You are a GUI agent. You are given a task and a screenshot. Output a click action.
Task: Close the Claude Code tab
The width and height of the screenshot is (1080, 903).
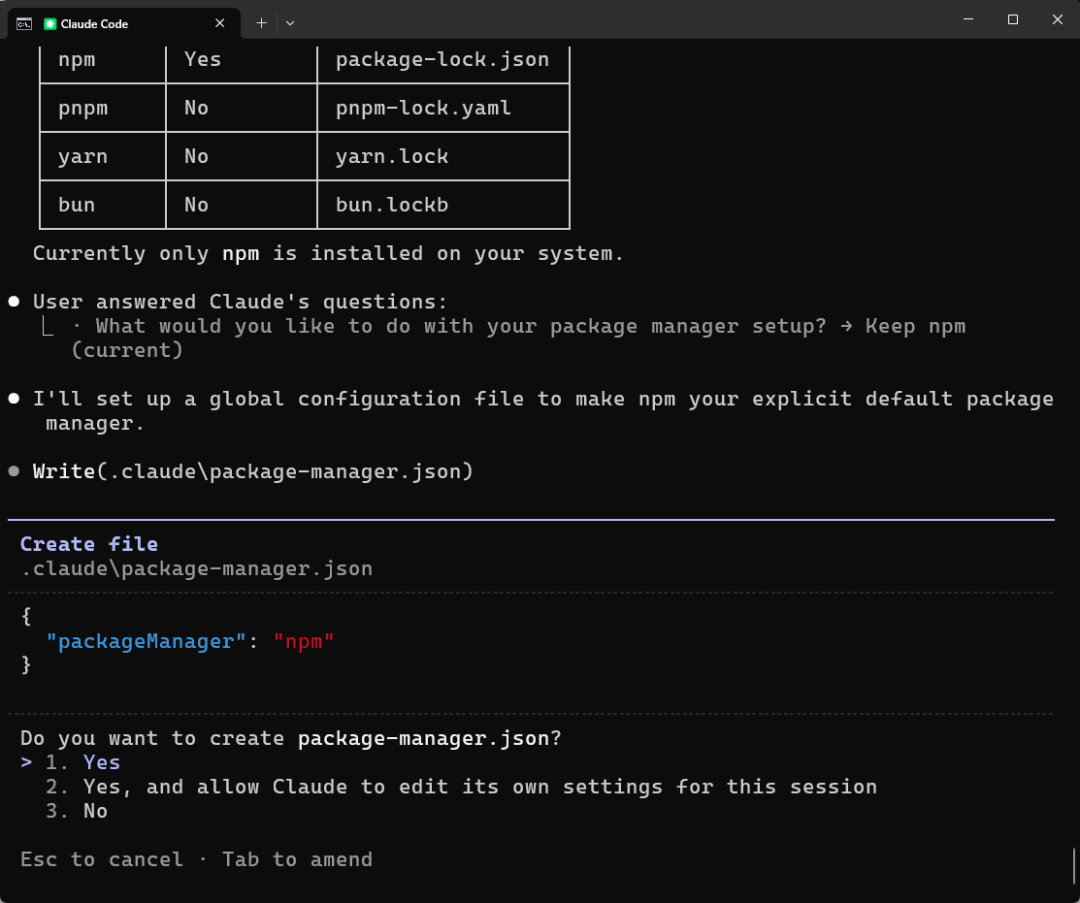[220, 23]
